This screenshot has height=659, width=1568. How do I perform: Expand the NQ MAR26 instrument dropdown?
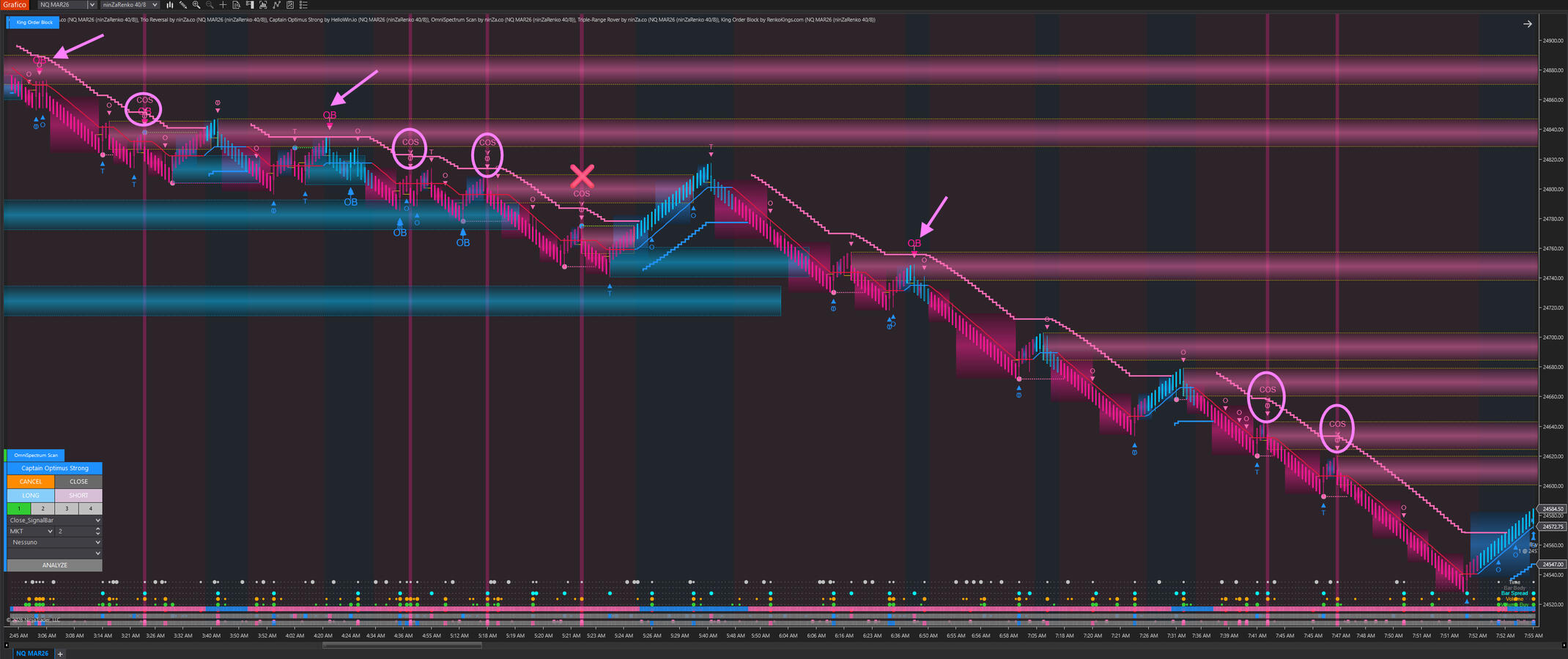point(92,5)
